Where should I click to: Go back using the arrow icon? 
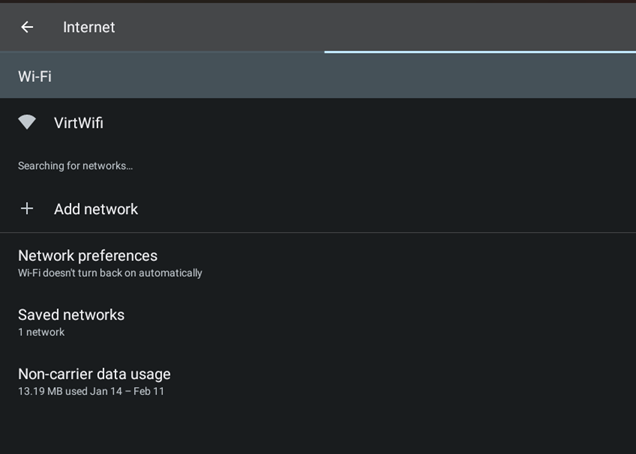pos(27,27)
